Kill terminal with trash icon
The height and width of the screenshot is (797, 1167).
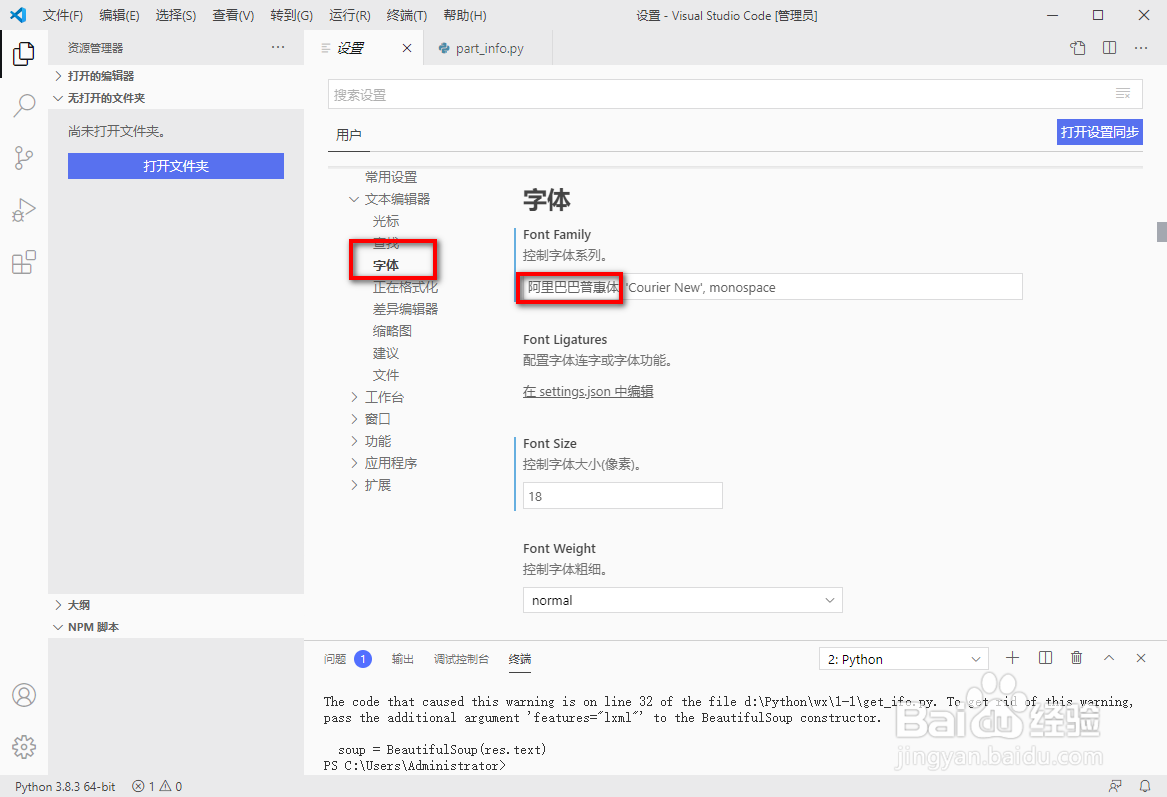1076,658
